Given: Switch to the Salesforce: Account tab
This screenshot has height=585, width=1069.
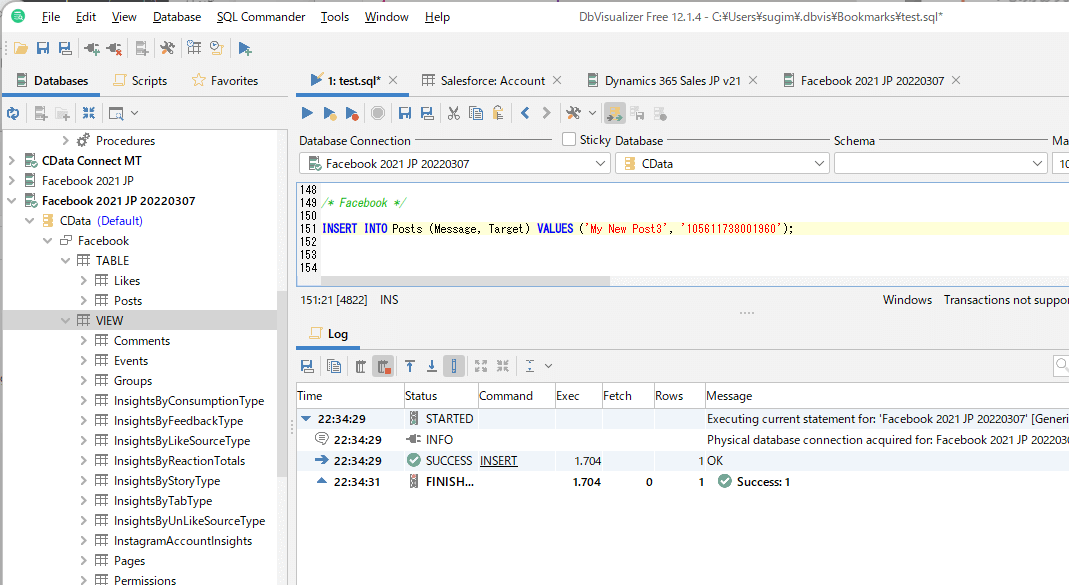Looking at the screenshot, I should pyautogui.click(x=492, y=81).
